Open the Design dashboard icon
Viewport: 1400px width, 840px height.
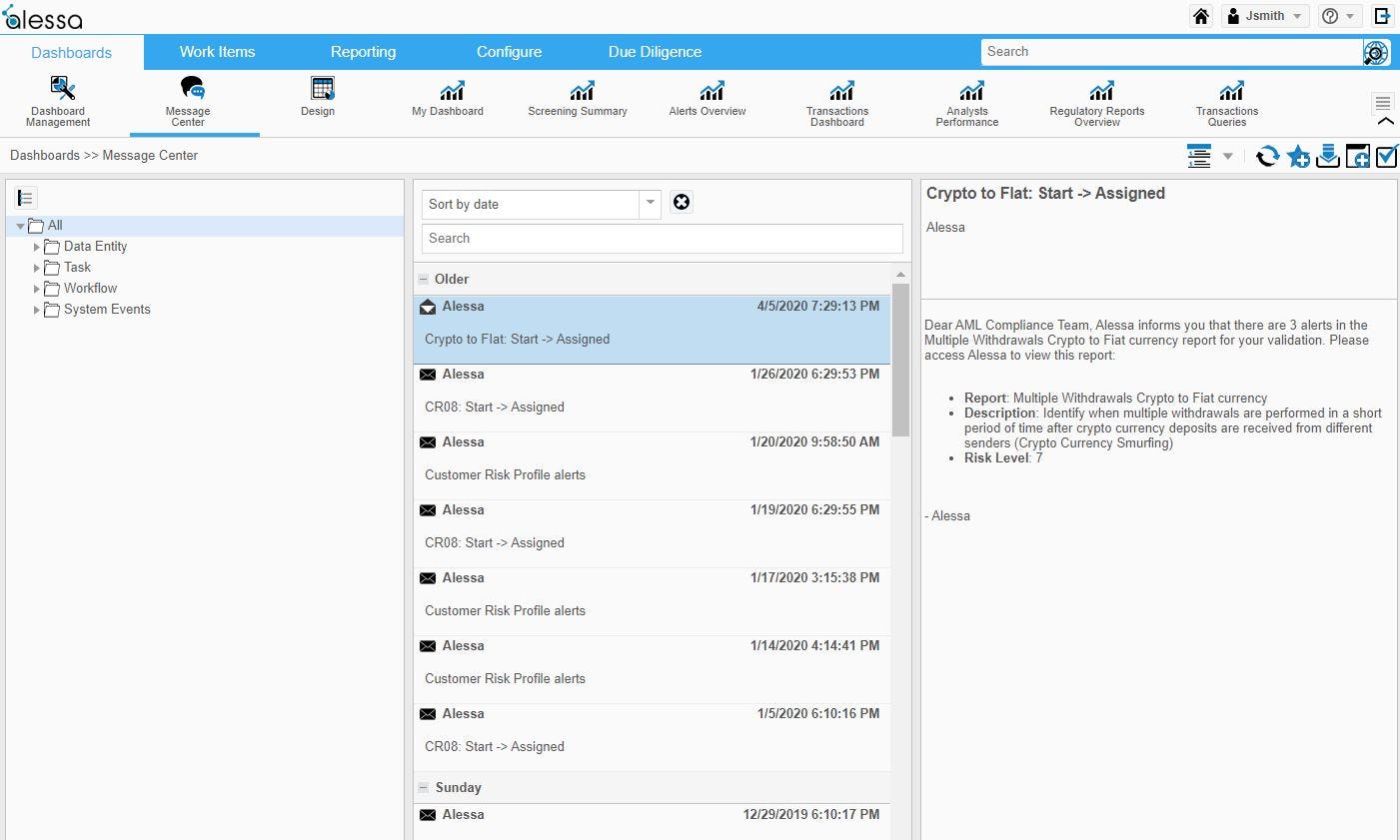322,89
